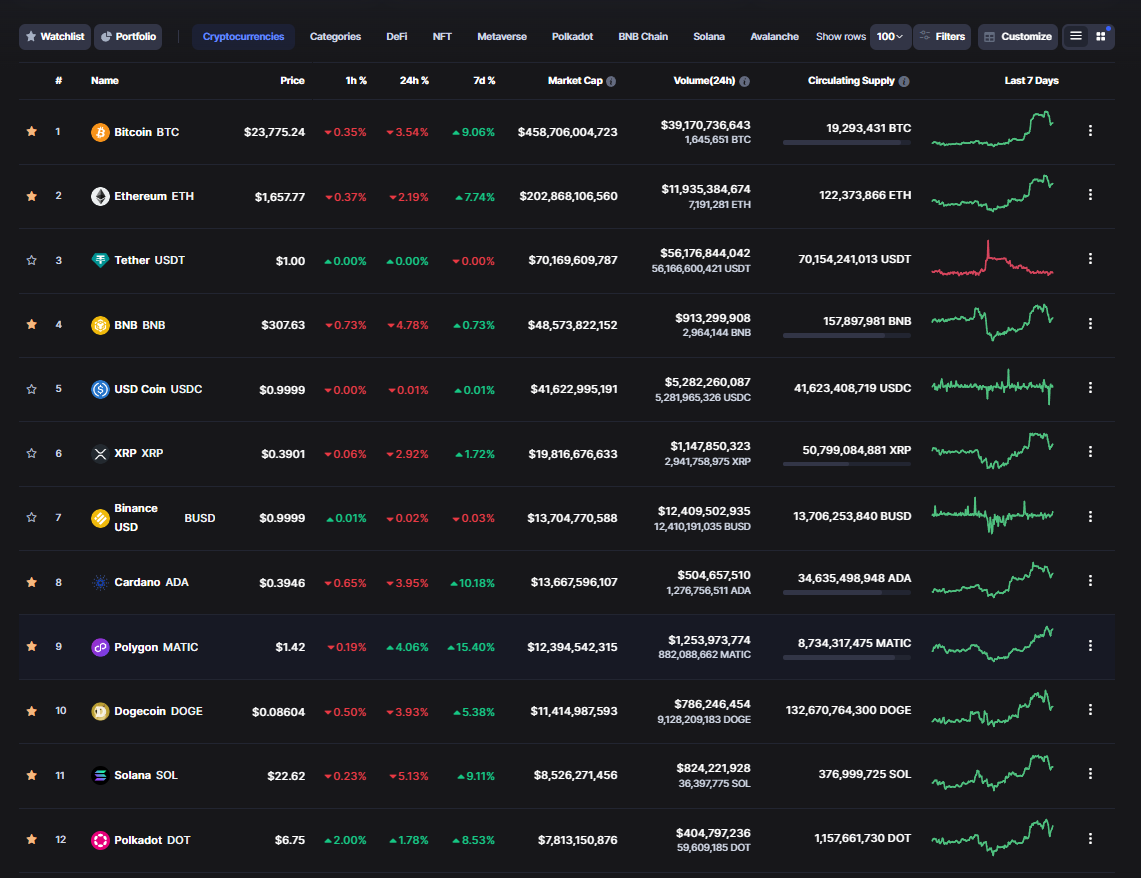Click the Ethereum coin logo icon
This screenshot has height=878, width=1141.
click(x=100, y=196)
